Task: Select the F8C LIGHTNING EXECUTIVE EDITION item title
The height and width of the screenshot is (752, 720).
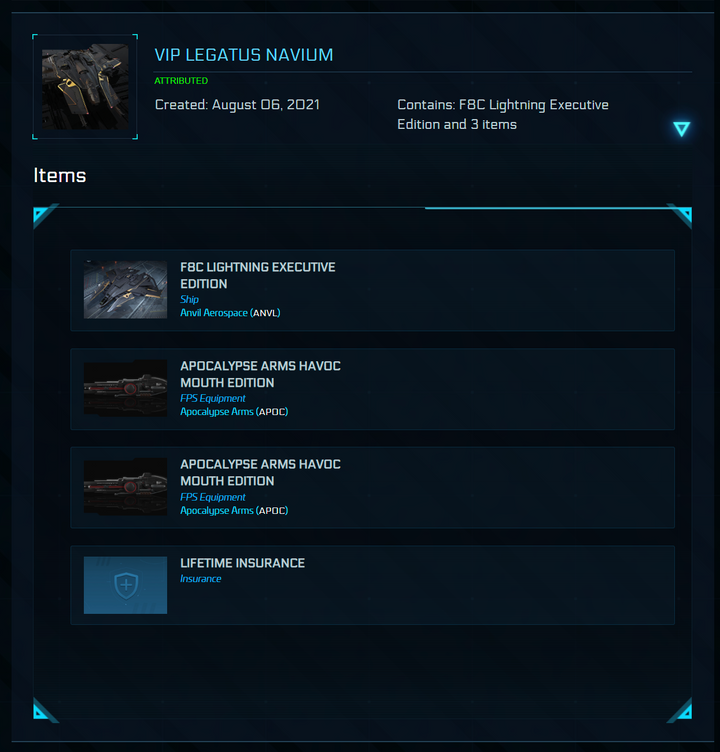Action: [x=258, y=275]
